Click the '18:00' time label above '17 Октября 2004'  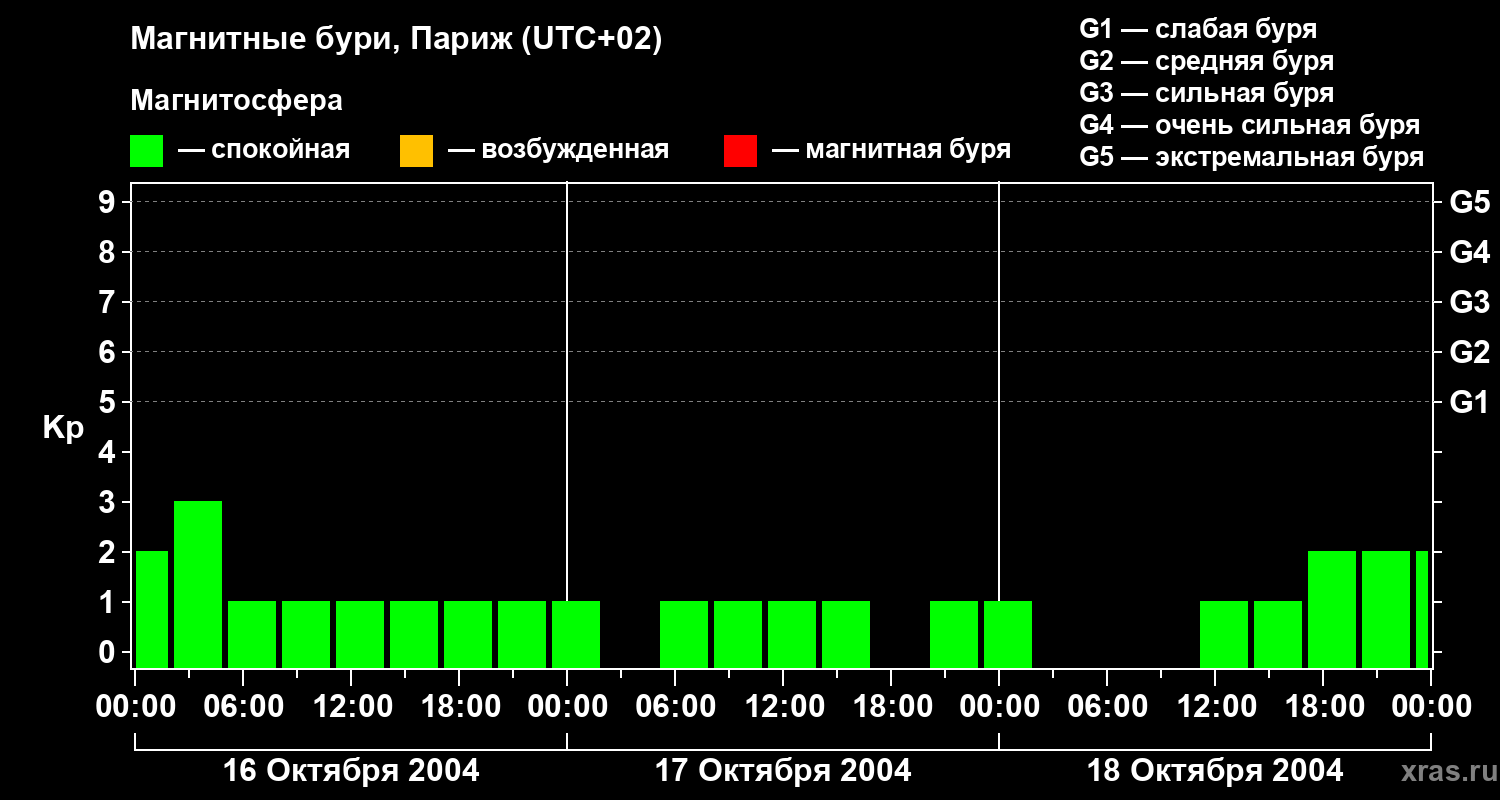coord(892,706)
